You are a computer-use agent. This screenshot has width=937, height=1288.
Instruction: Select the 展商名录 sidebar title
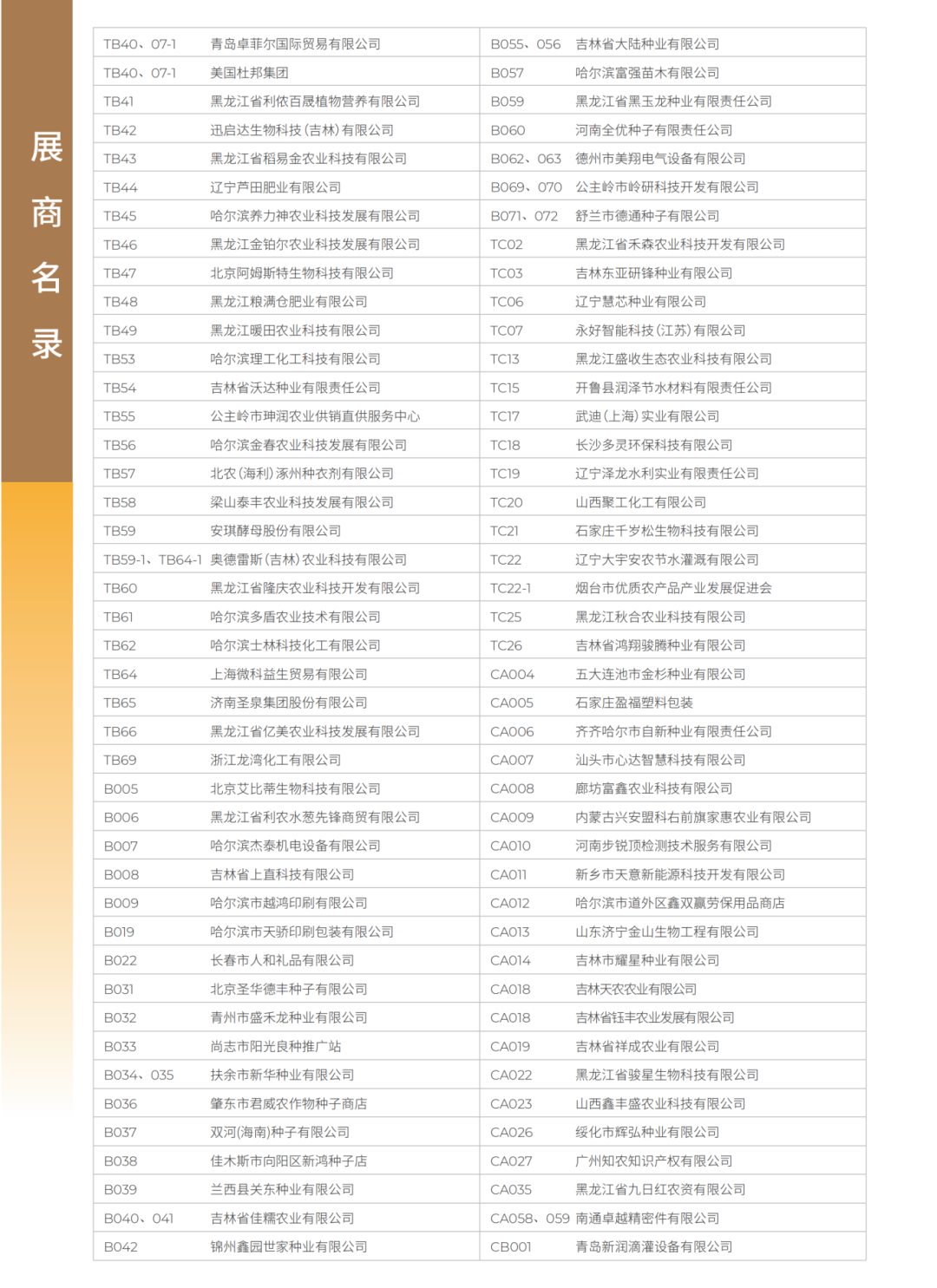point(46,243)
